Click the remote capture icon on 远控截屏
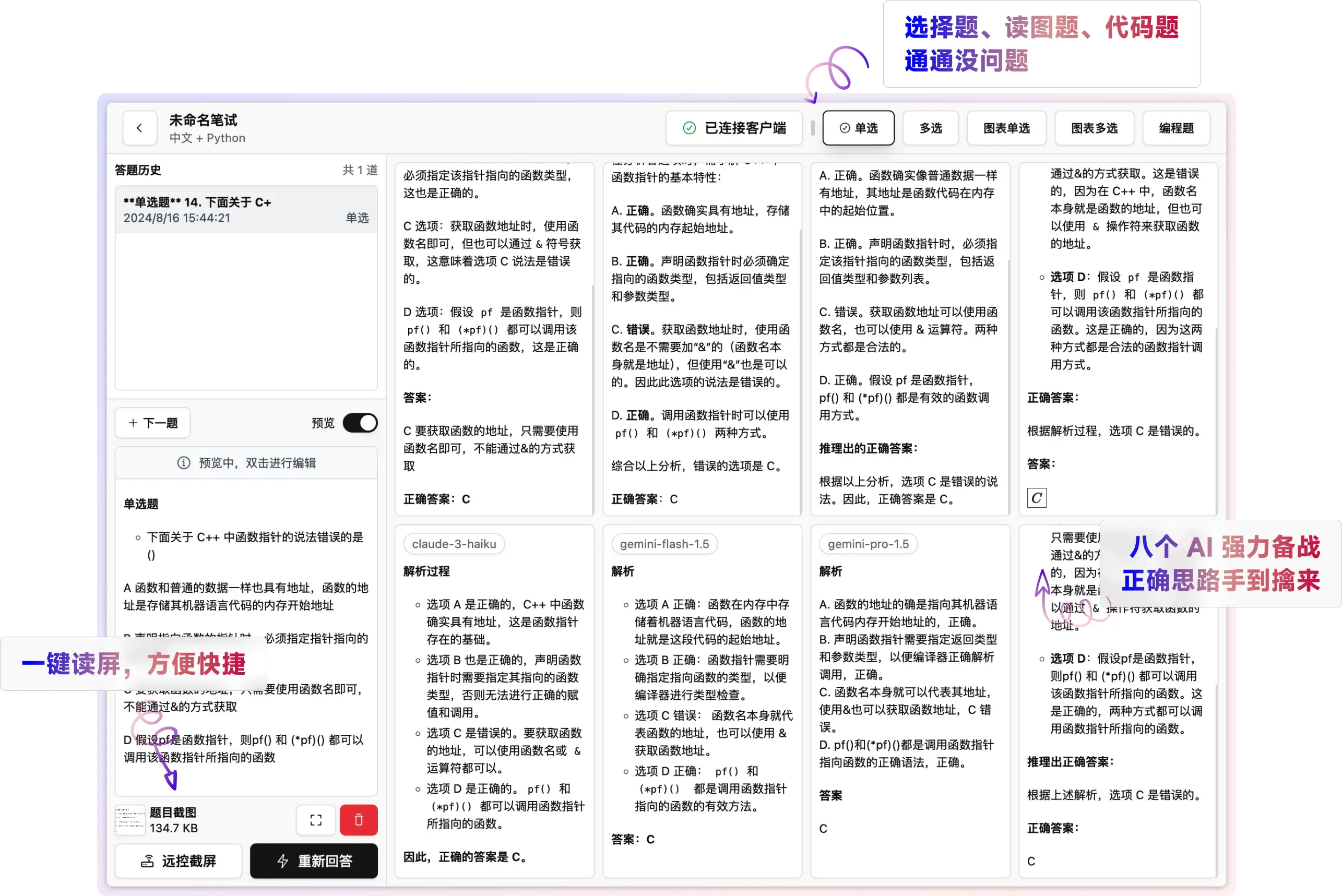This screenshot has width=1342, height=896. (x=148, y=861)
